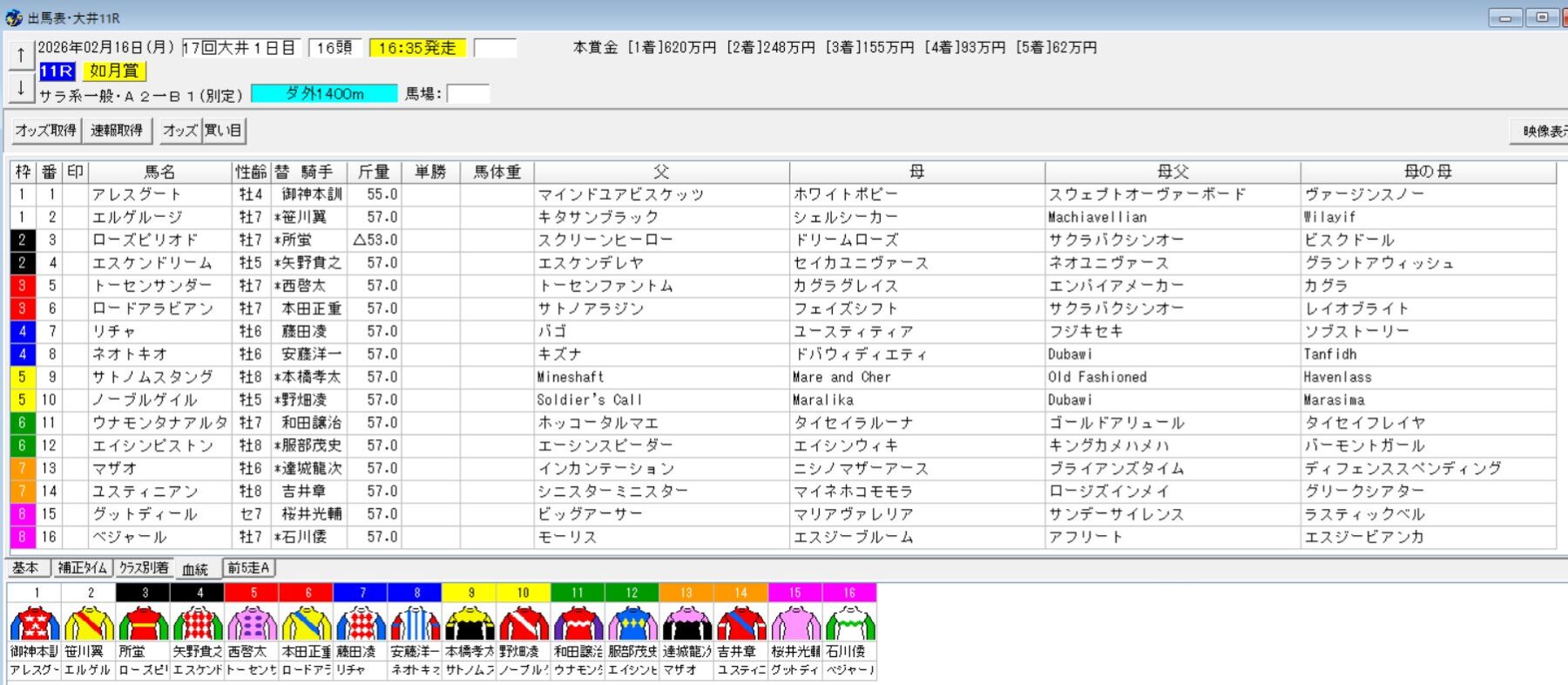
Task: Select the white-green silks for horse 16
Action: point(849,624)
